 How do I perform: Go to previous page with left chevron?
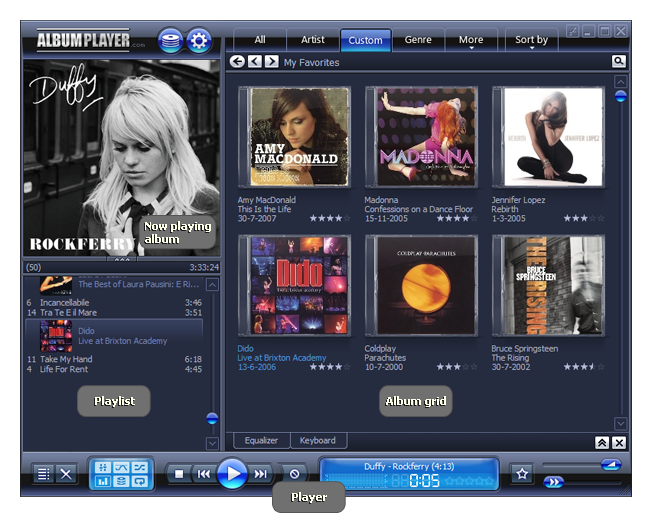pyautogui.click(x=254, y=62)
